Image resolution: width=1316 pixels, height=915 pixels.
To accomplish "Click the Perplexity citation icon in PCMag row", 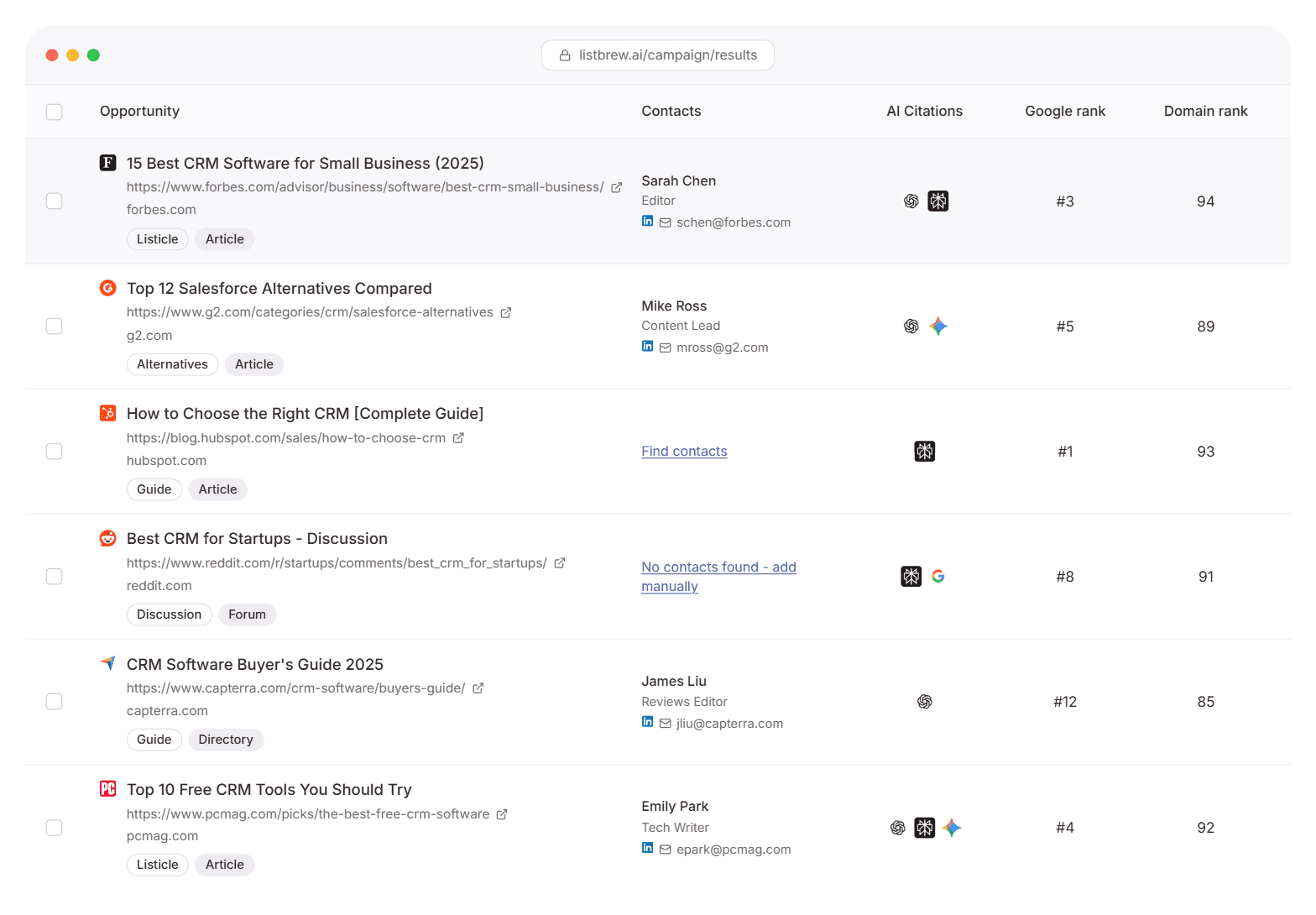I will point(925,828).
